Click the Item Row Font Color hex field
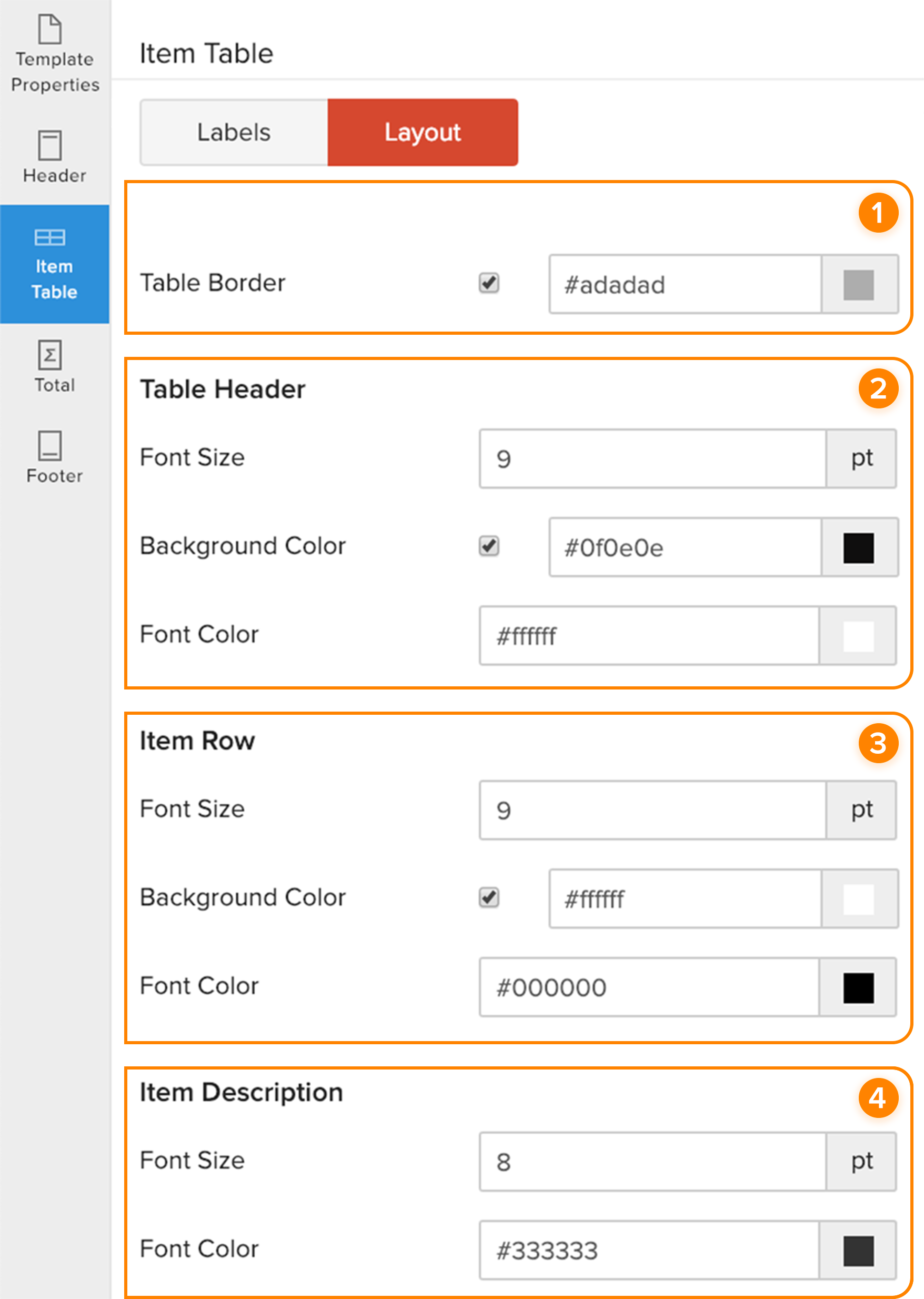The height and width of the screenshot is (1299, 924). coord(649,988)
